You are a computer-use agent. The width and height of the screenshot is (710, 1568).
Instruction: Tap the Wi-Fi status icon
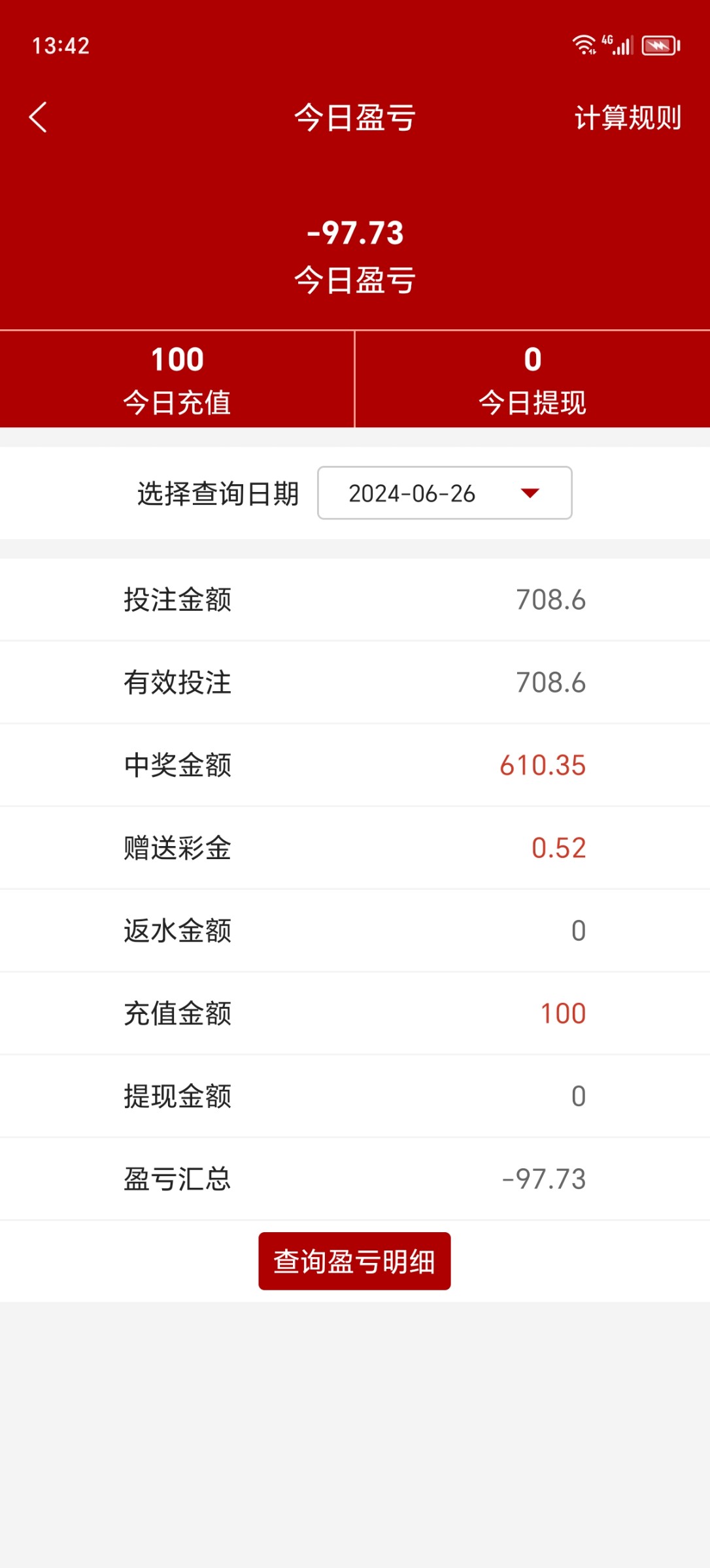583,45
